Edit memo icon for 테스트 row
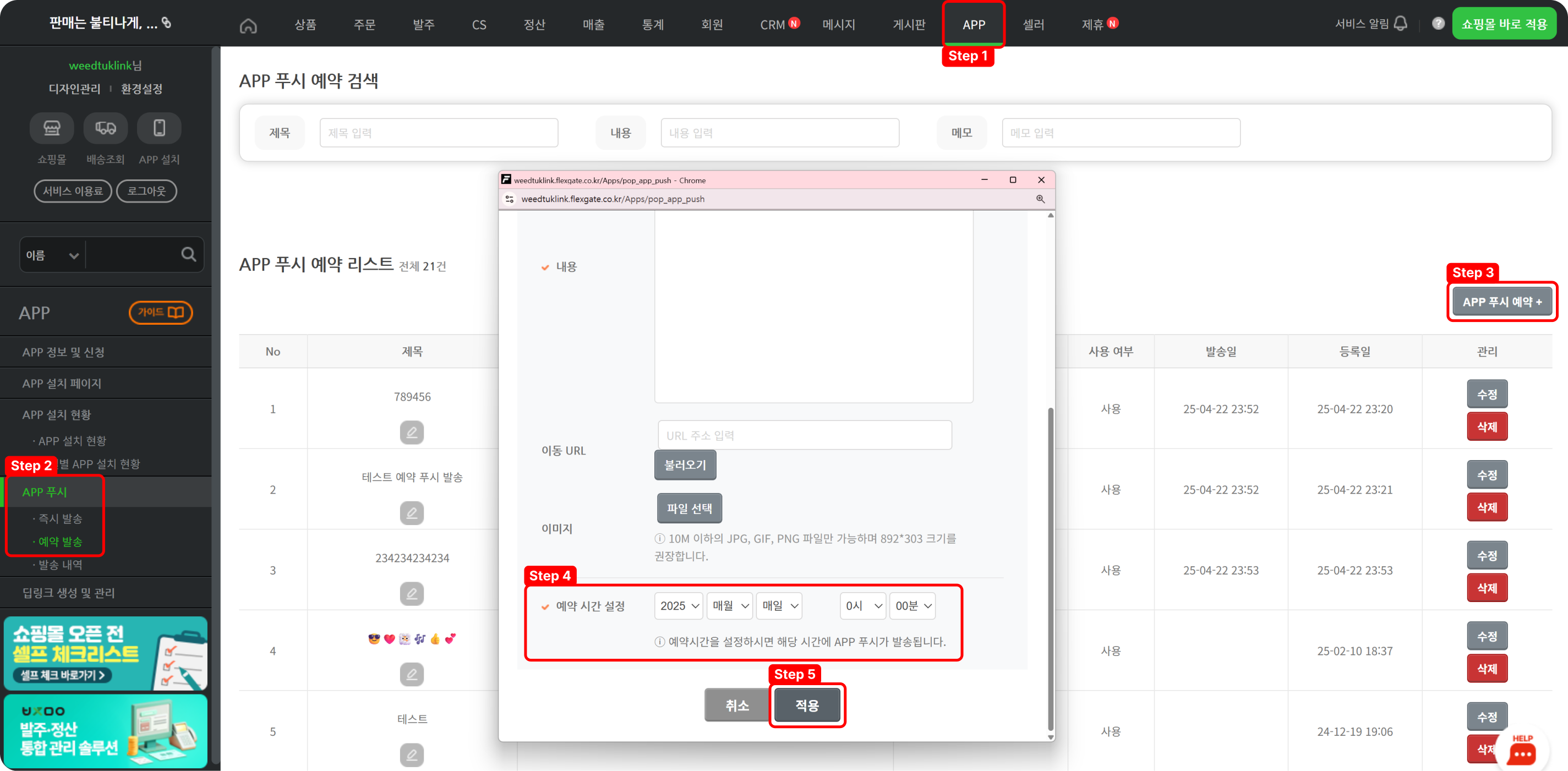 pyautogui.click(x=412, y=754)
